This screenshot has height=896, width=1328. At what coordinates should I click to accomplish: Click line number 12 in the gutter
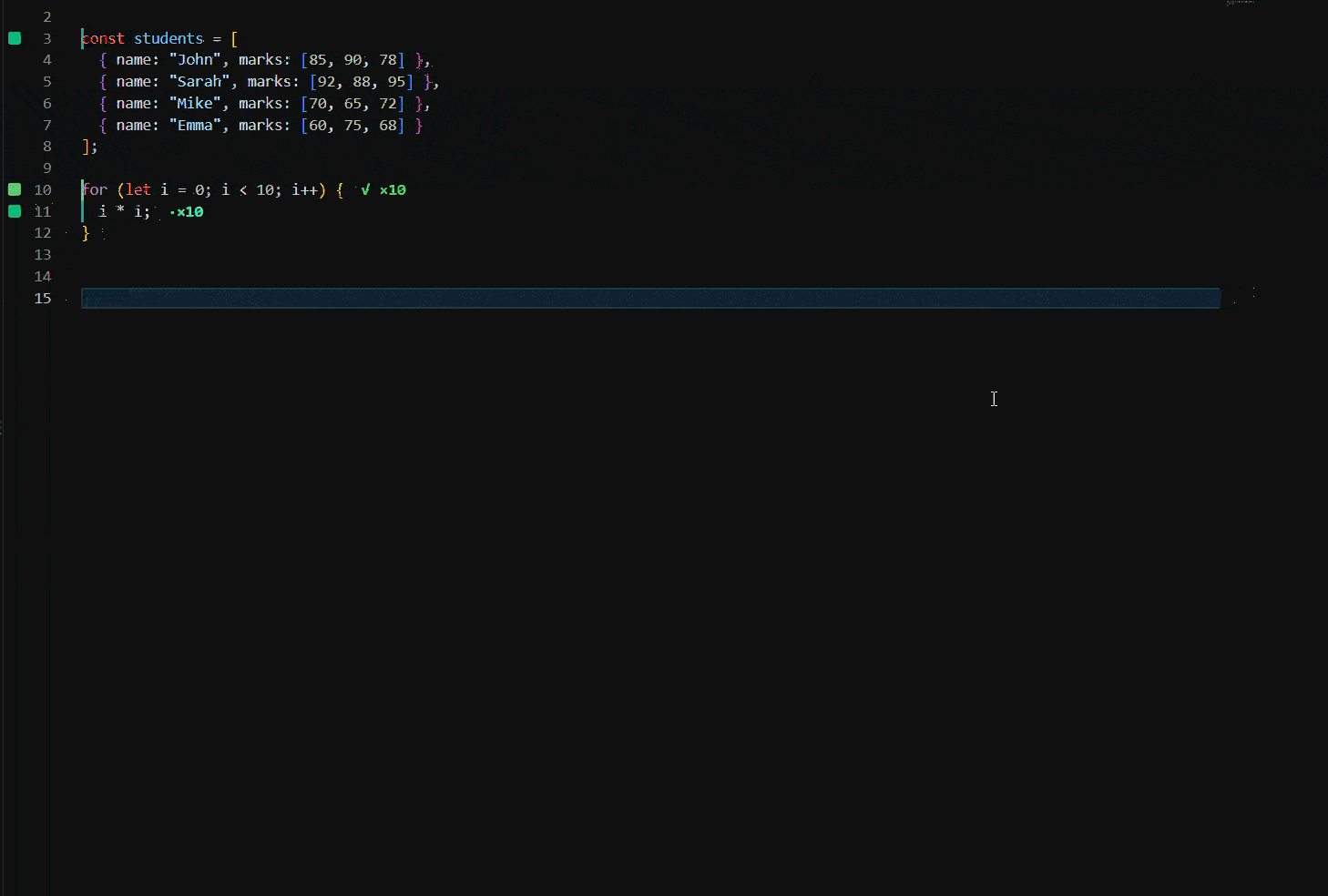pyautogui.click(x=43, y=233)
